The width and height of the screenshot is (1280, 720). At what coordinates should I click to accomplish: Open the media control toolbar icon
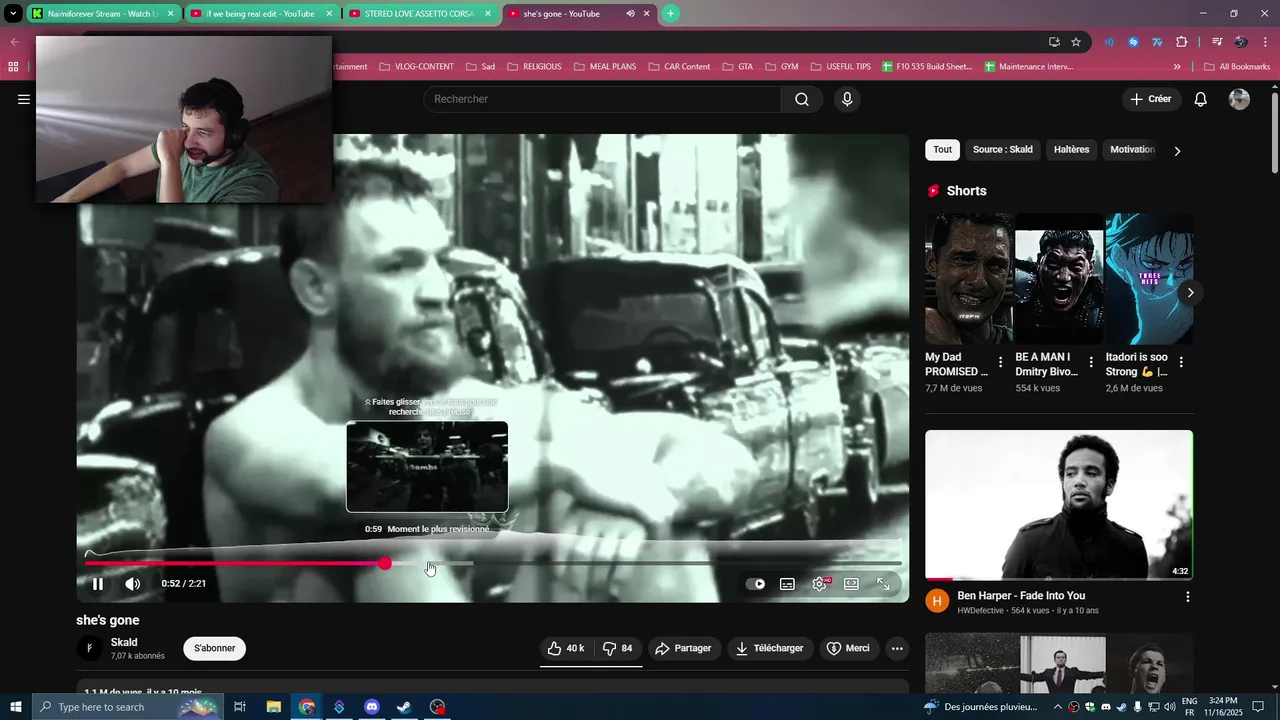pyautogui.click(x=1216, y=42)
